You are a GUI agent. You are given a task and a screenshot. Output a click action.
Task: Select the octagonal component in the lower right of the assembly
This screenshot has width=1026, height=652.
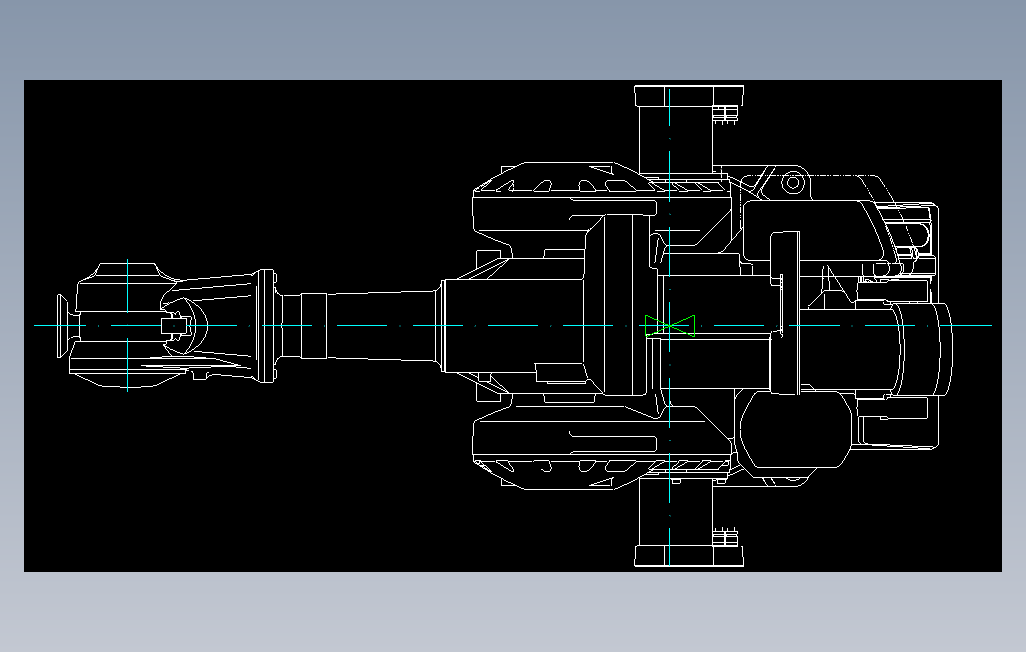click(796, 429)
